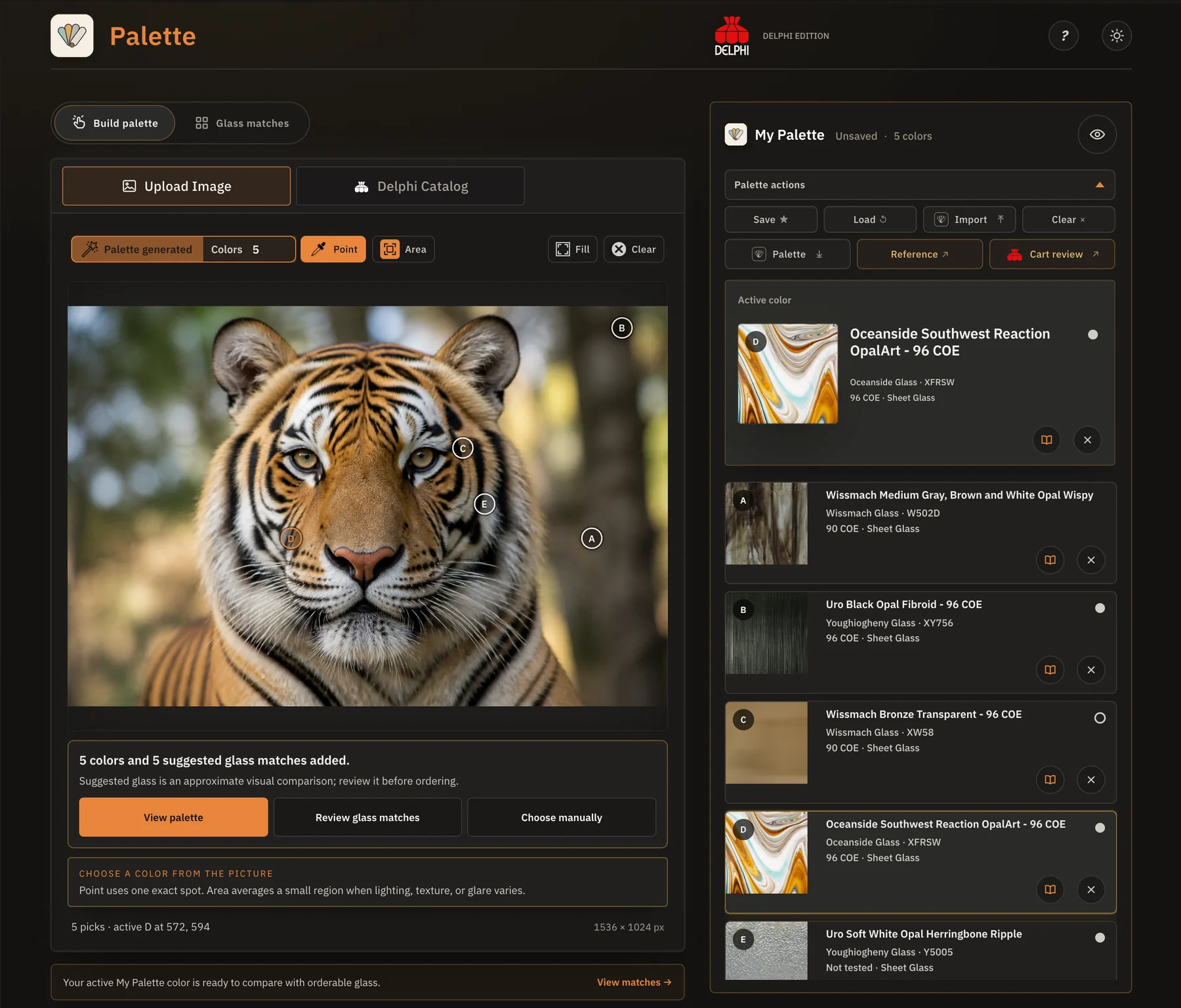Select pick marker E on tiger image
1181x1008 pixels.
(484, 504)
